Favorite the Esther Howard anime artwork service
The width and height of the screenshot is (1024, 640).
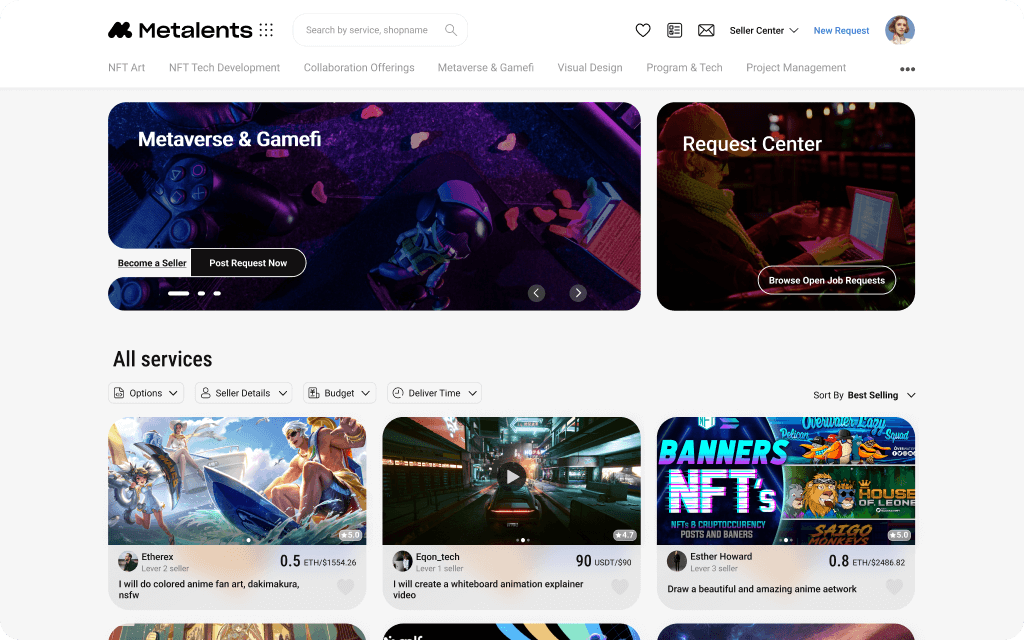click(x=894, y=587)
